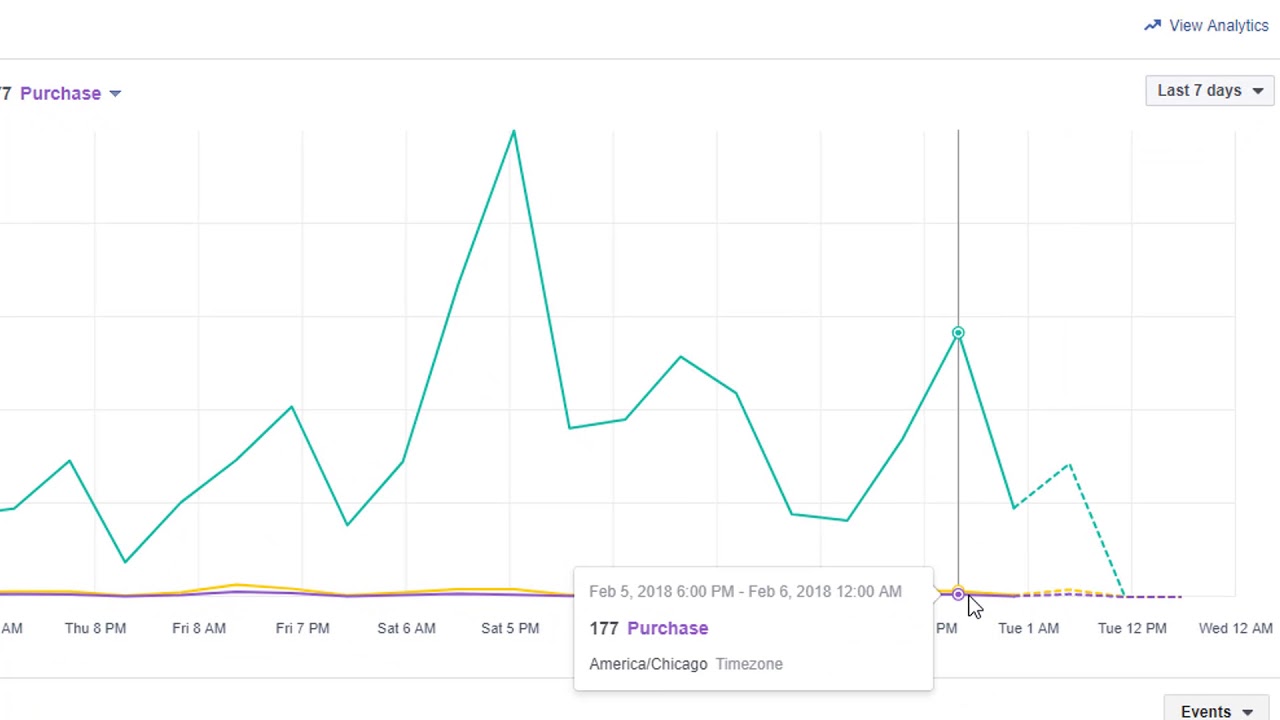Image resolution: width=1280 pixels, height=720 pixels.
Task: Click the 'Fri 7 PM' axis label
Action: (302, 628)
